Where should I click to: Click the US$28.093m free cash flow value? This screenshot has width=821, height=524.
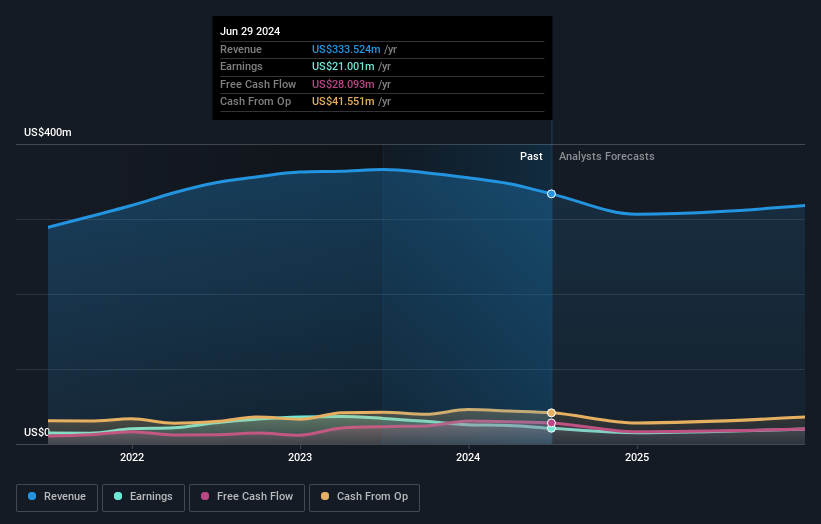(x=343, y=84)
